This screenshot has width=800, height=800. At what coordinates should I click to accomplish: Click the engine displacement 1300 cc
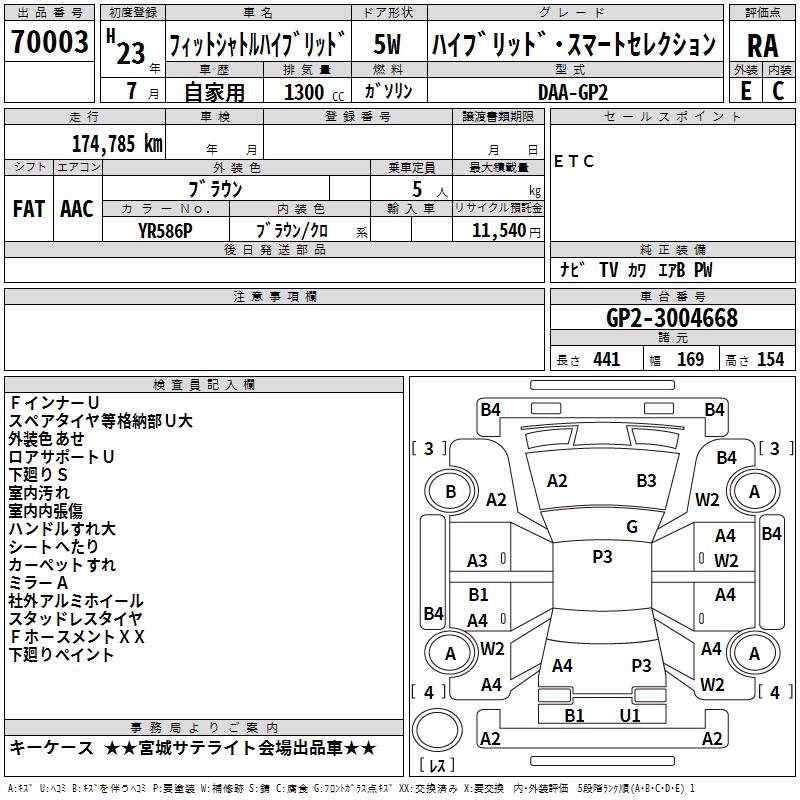[303, 92]
